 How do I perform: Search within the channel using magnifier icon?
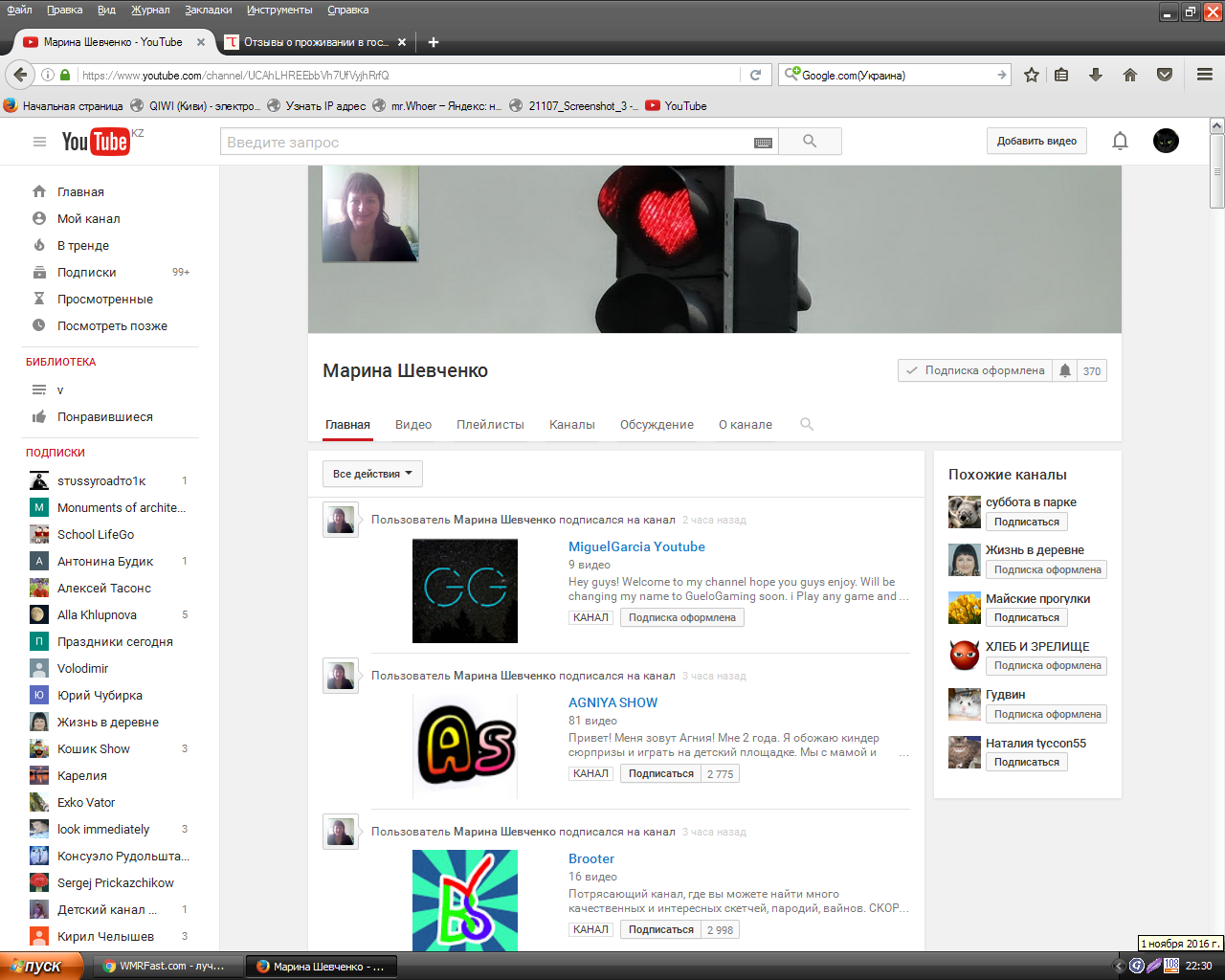807,424
